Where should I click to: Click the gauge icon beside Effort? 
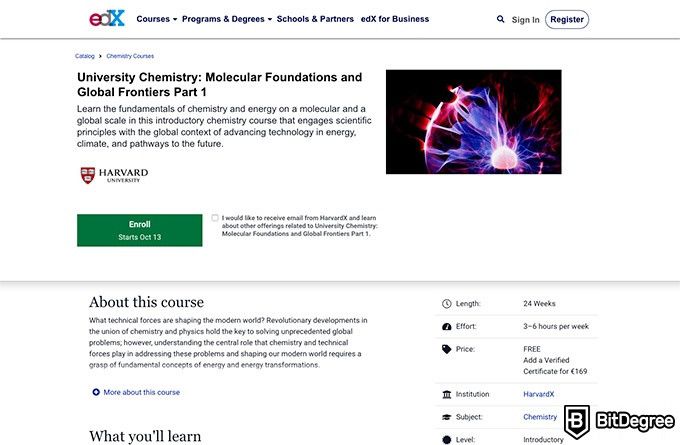(447, 327)
